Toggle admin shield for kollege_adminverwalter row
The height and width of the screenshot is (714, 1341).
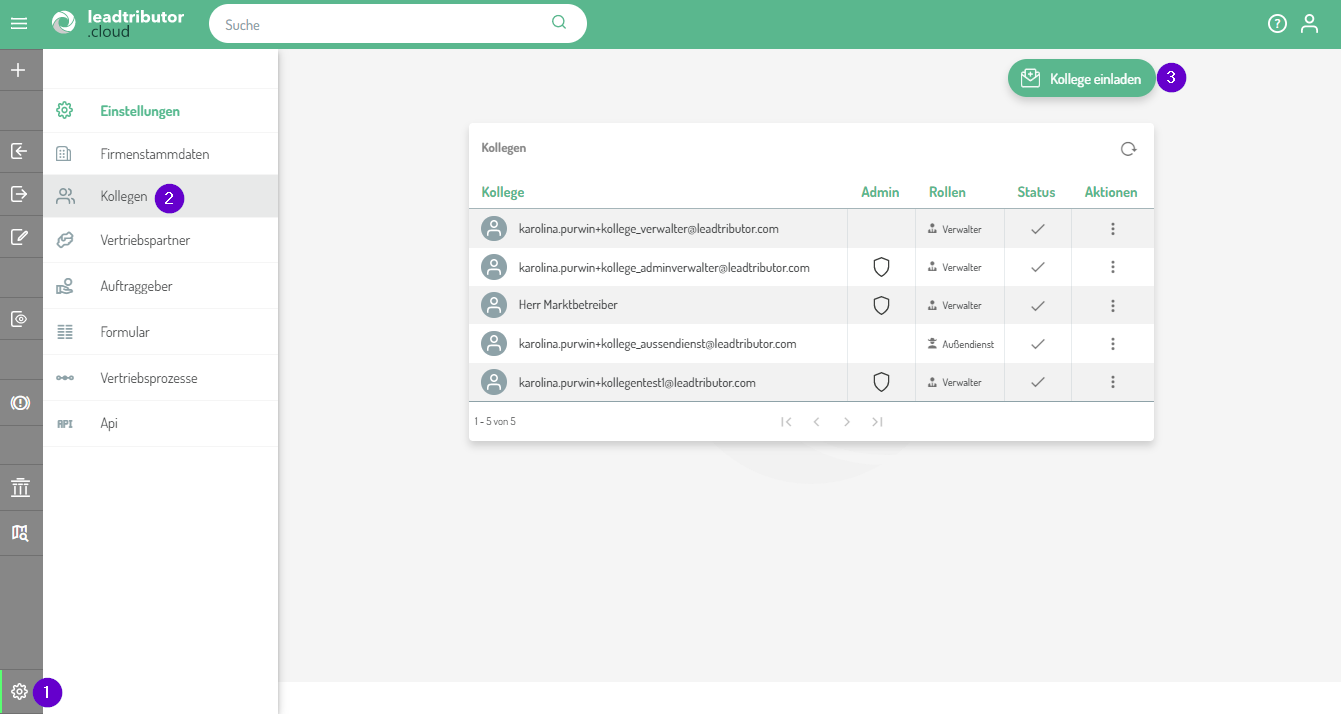[881, 267]
